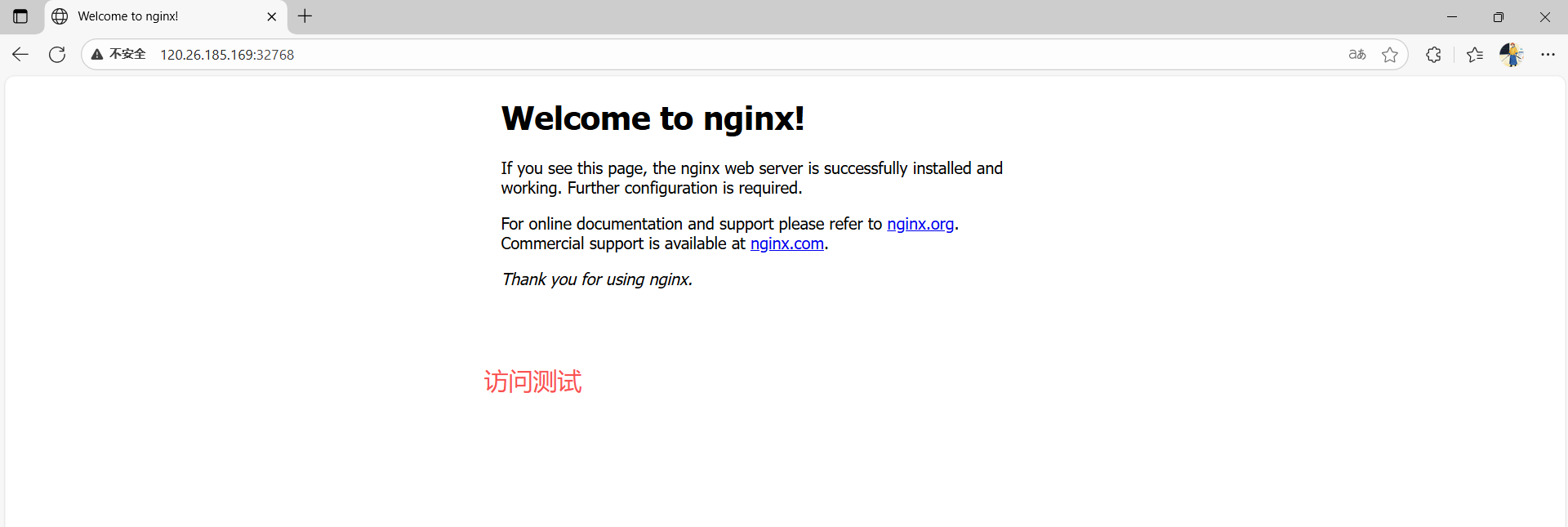Image resolution: width=1568 pixels, height=527 pixels.
Task: Open the translate page icon
Action: click(1357, 55)
